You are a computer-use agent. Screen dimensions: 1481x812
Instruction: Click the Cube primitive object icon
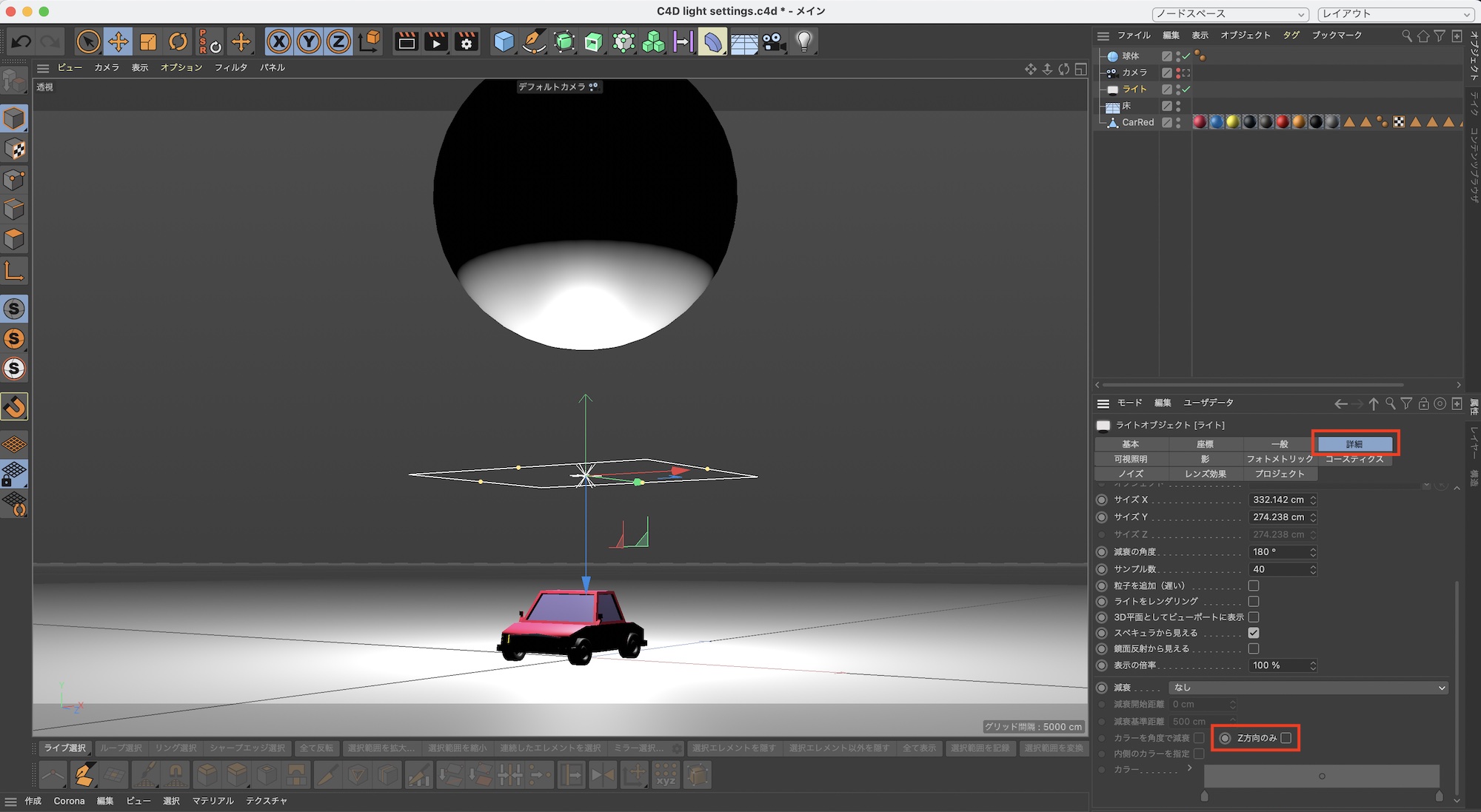click(504, 42)
